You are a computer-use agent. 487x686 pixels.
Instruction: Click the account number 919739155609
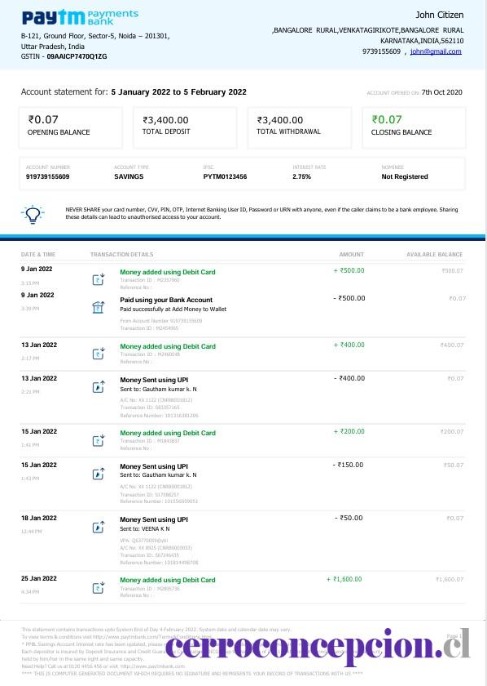[x=47, y=177]
